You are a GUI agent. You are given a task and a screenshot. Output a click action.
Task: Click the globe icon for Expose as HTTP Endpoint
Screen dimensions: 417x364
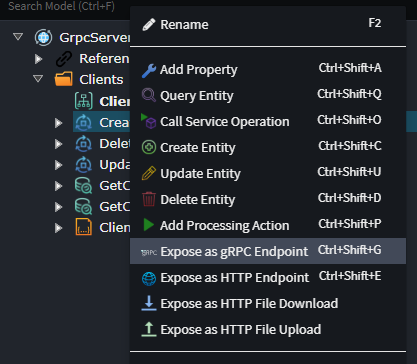click(x=149, y=278)
